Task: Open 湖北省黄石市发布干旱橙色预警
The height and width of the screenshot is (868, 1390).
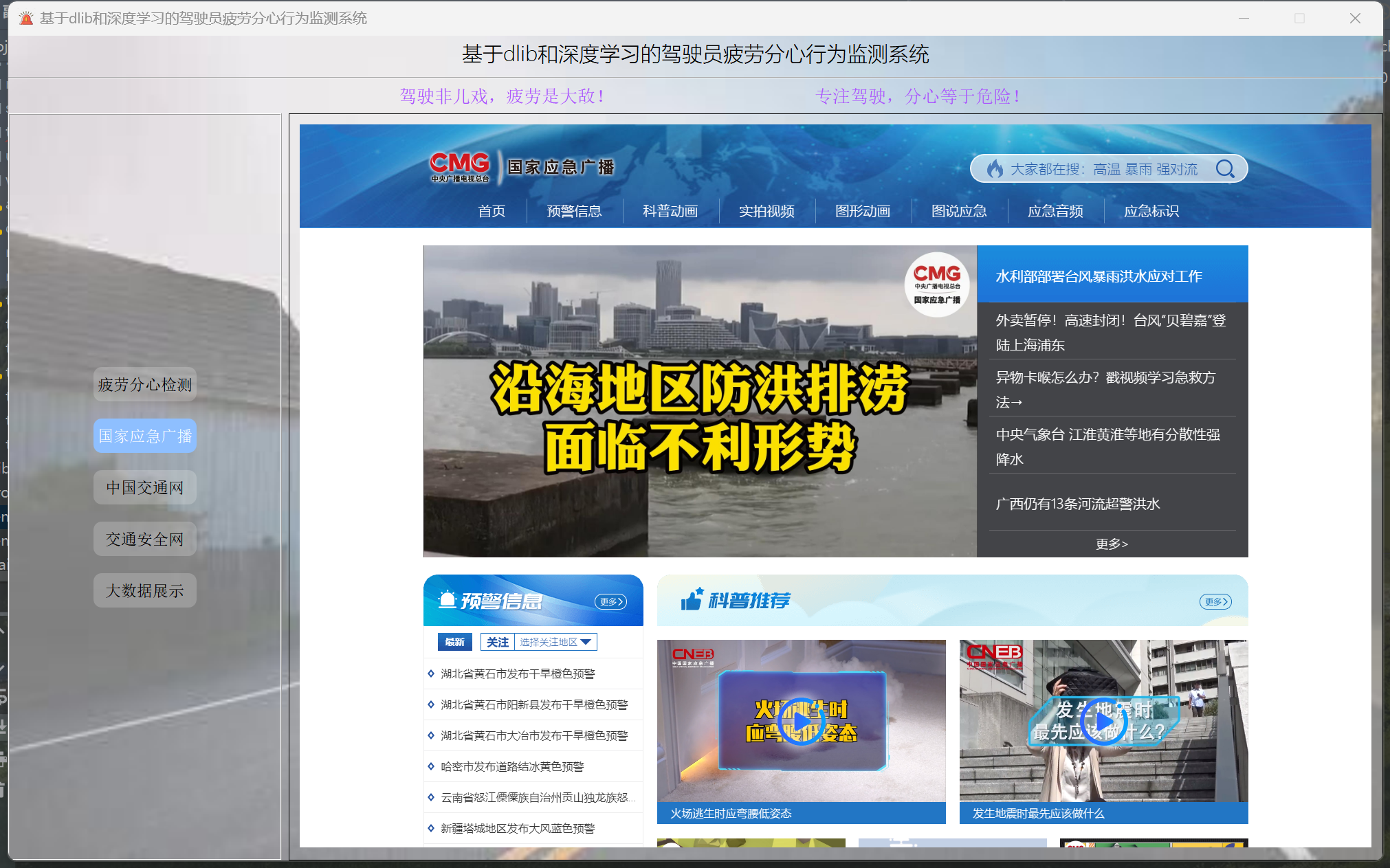Action: 518,674
